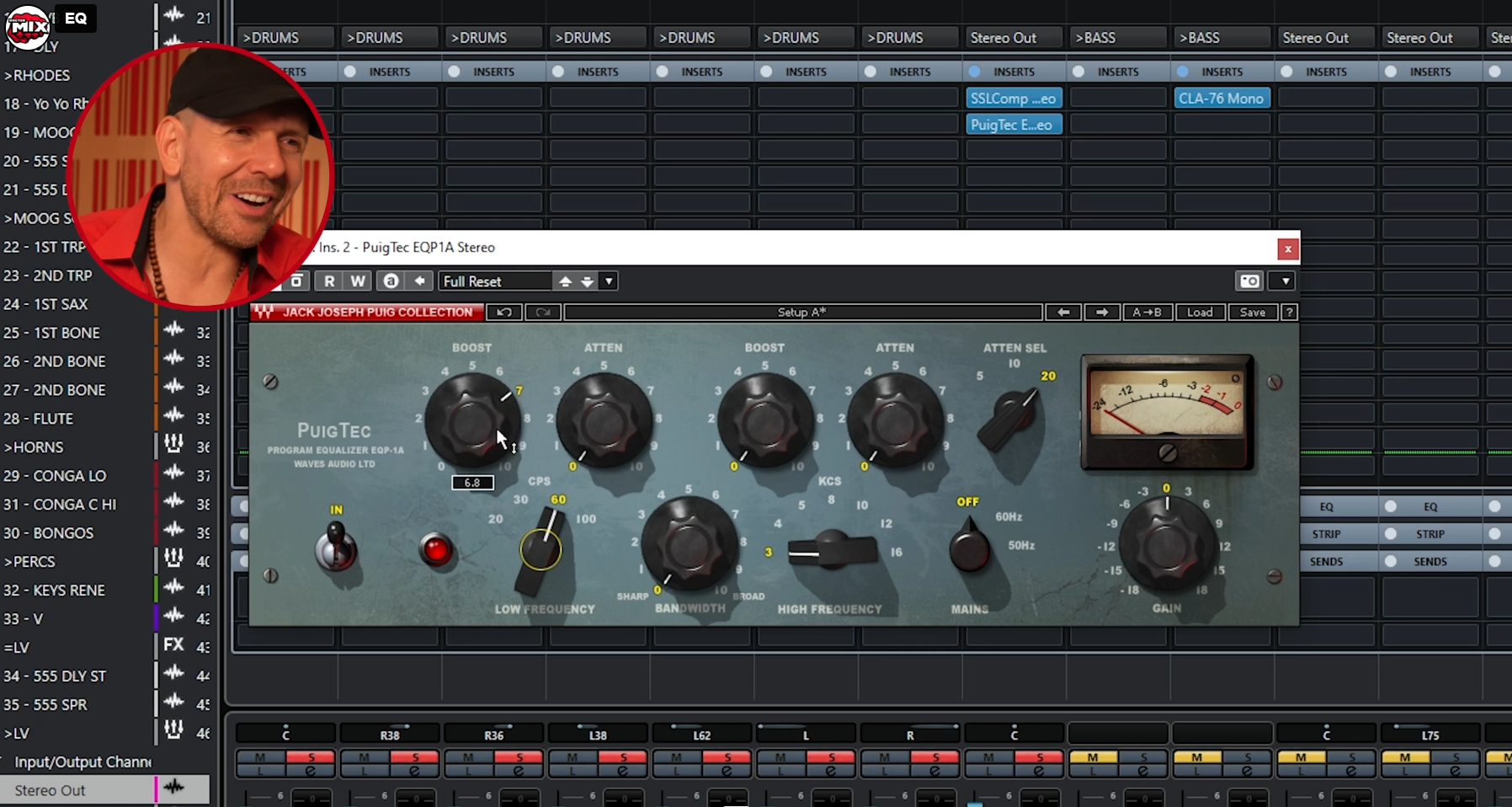Screen dimensions: 1512x807
Task: Open the CLA-76 Mono insert on the BASS channel
Action: [x=1222, y=98]
